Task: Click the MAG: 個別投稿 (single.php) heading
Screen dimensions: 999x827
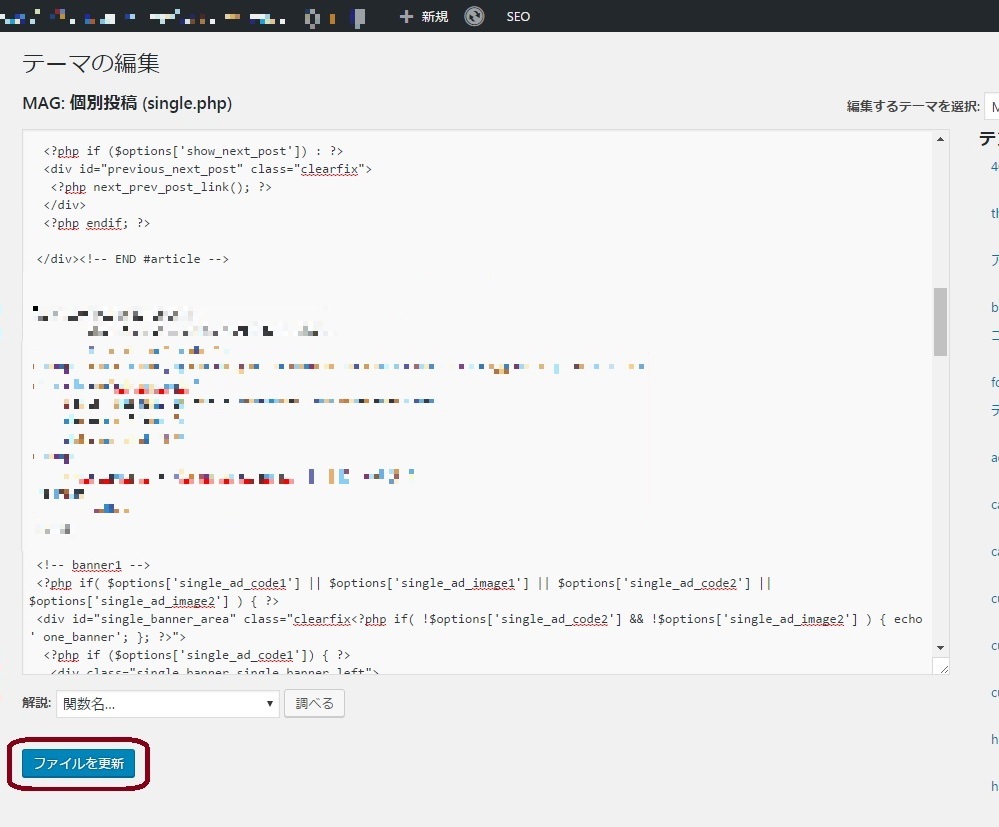Action: (x=127, y=103)
